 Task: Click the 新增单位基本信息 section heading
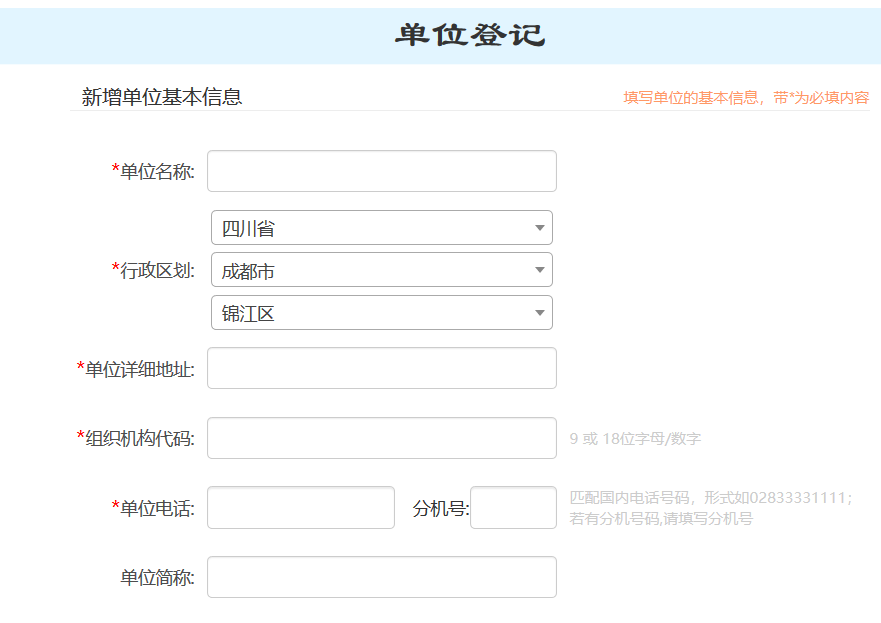tap(162, 97)
